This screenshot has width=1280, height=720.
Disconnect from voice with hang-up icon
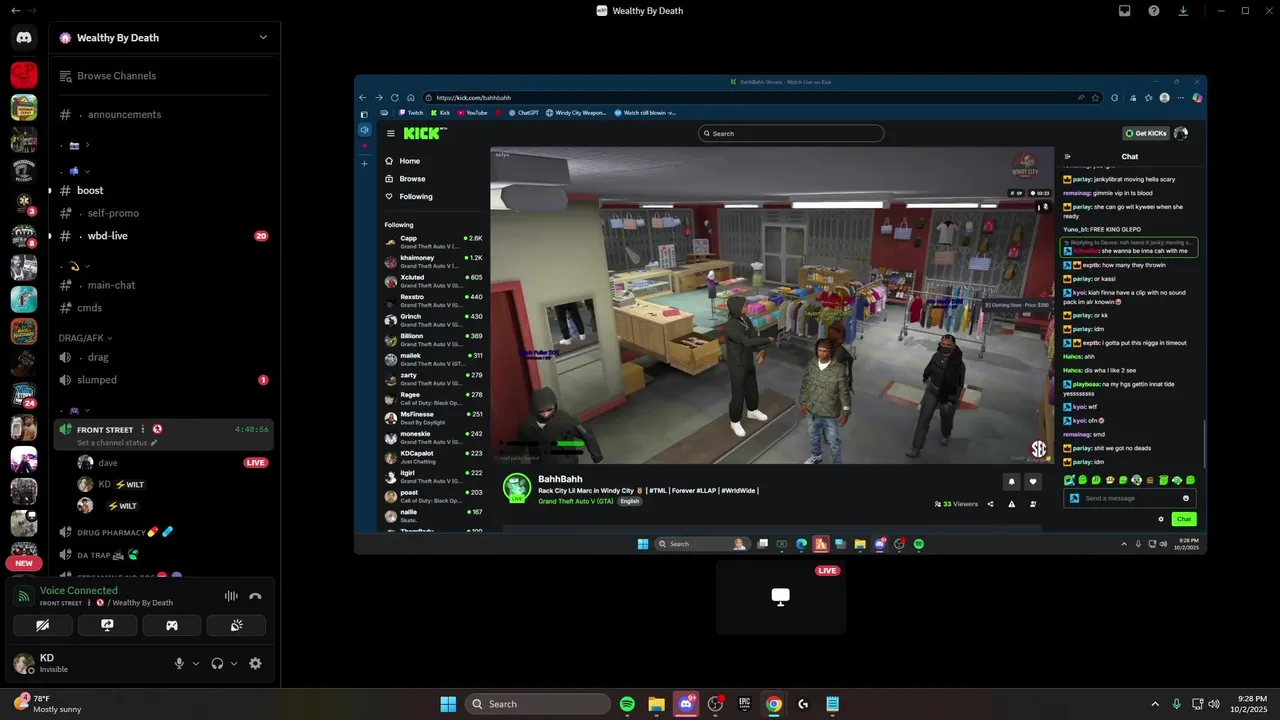pyautogui.click(x=255, y=596)
